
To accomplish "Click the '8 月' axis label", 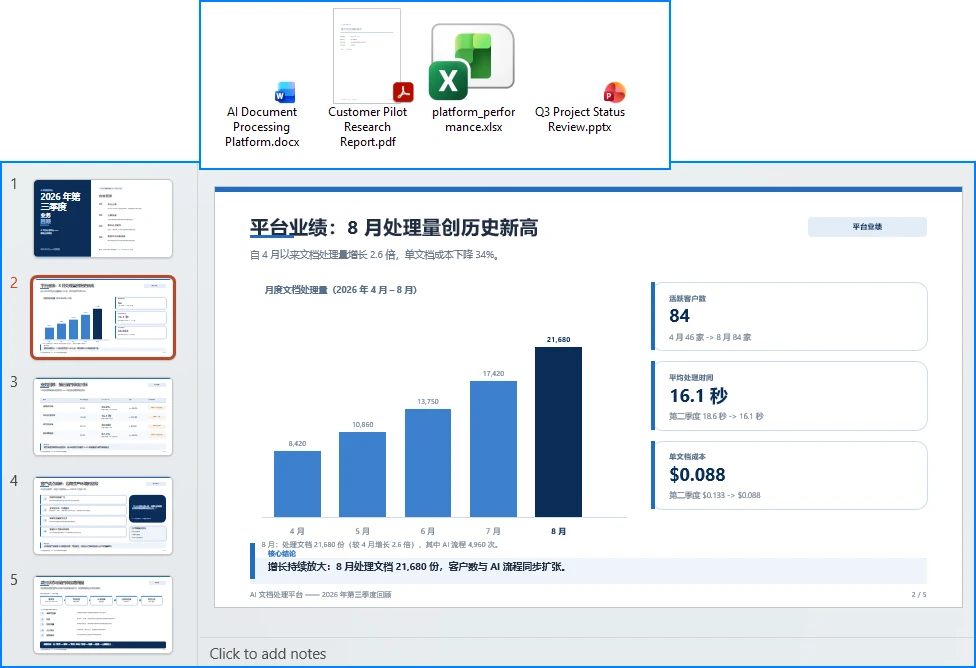I will pos(558,531).
